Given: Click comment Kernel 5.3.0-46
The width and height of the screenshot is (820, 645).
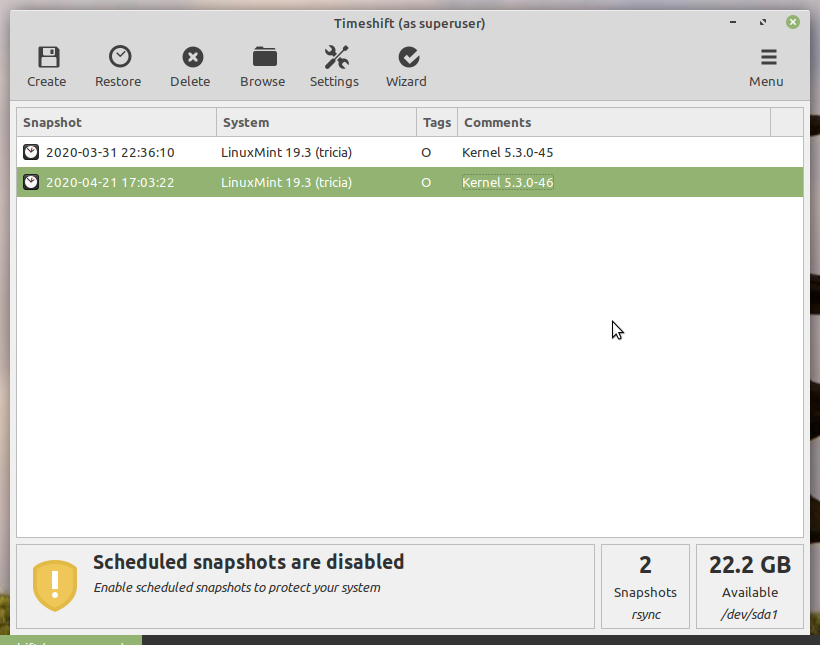Looking at the screenshot, I should (507, 182).
